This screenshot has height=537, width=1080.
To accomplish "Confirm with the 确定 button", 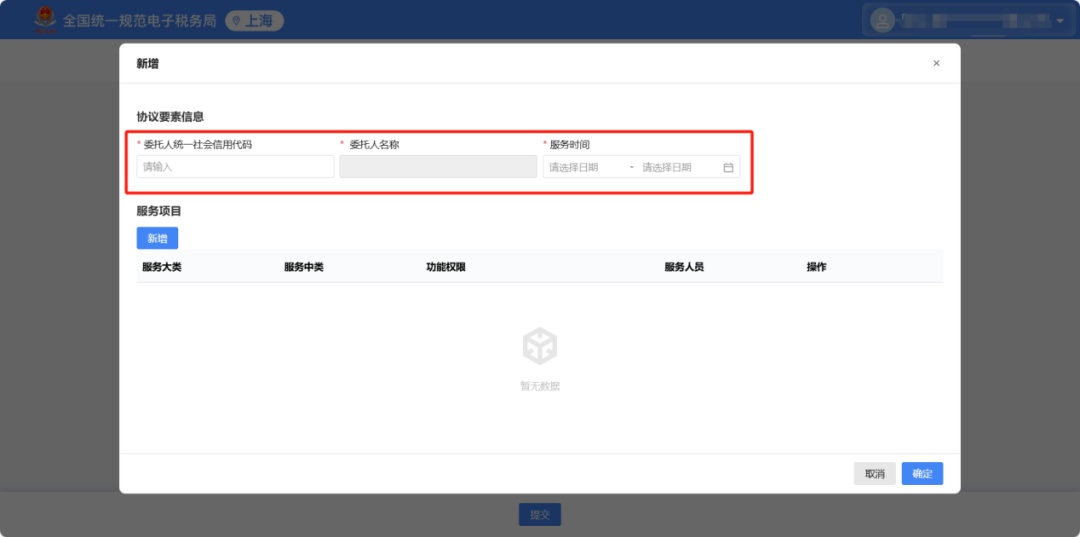I will 922,474.
